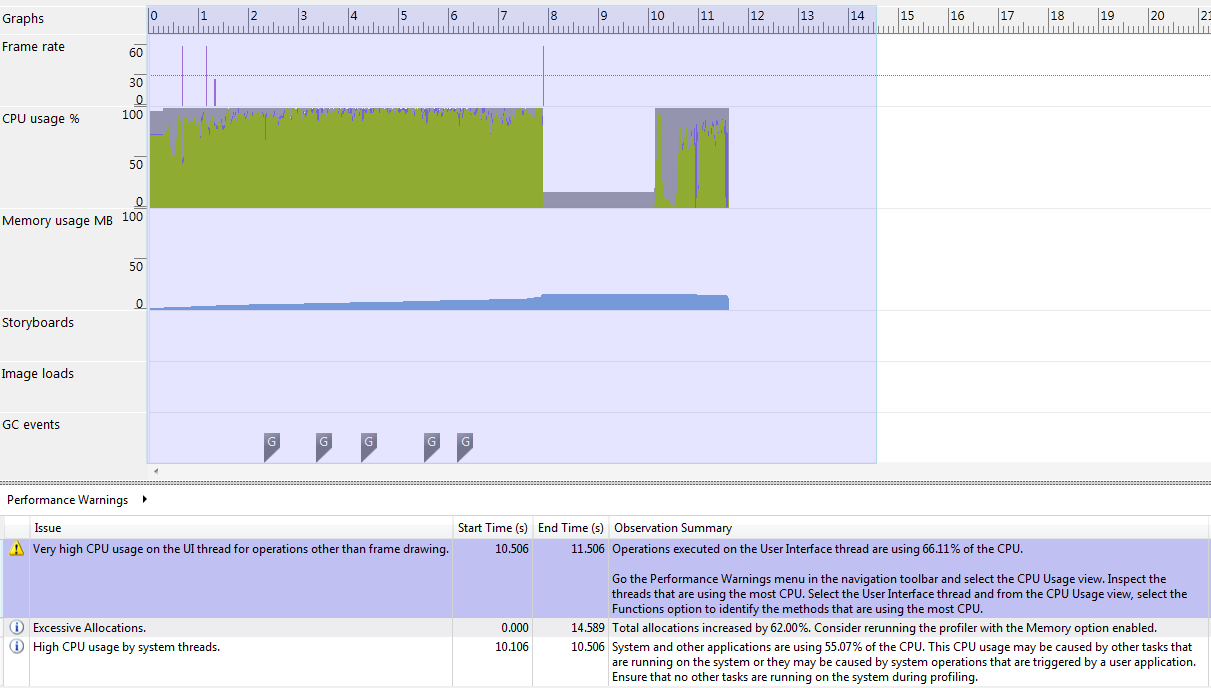The image size is (1211, 688).
Task: Click the GC events graph label
Action: (x=31, y=425)
